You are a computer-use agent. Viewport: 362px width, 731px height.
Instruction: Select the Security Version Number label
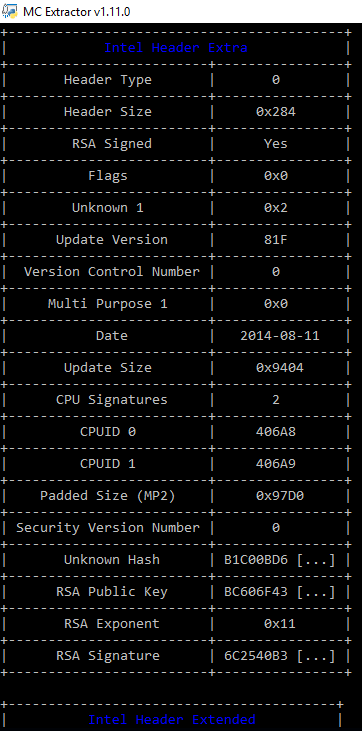tap(108, 528)
